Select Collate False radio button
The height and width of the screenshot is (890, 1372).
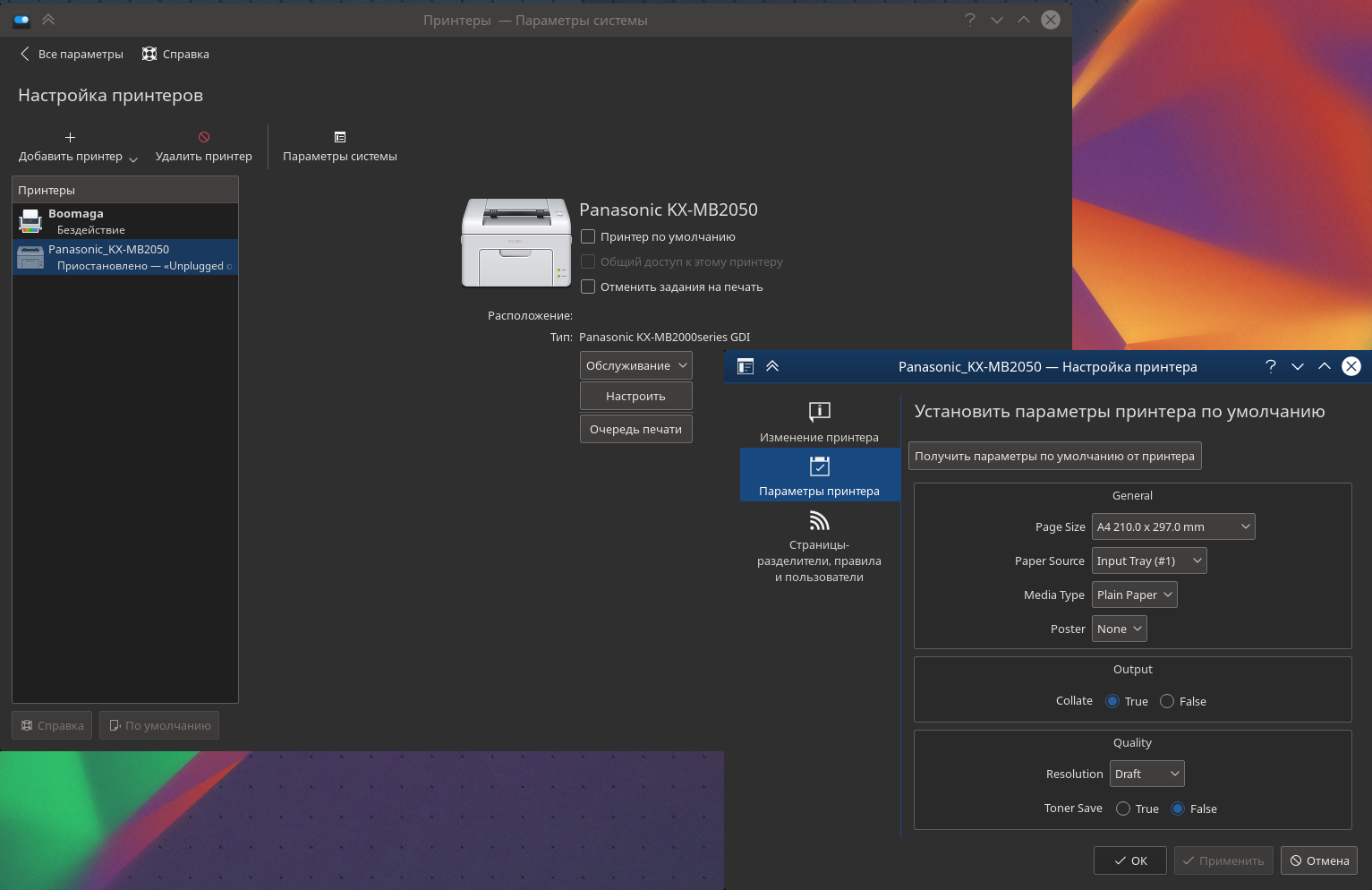[x=1167, y=702]
